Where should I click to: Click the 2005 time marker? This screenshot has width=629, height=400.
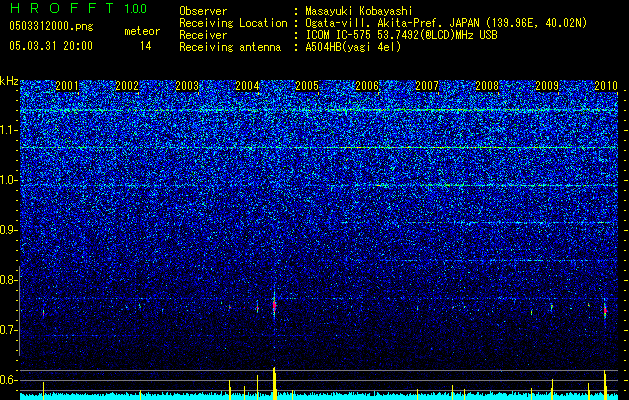(x=307, y=85)
